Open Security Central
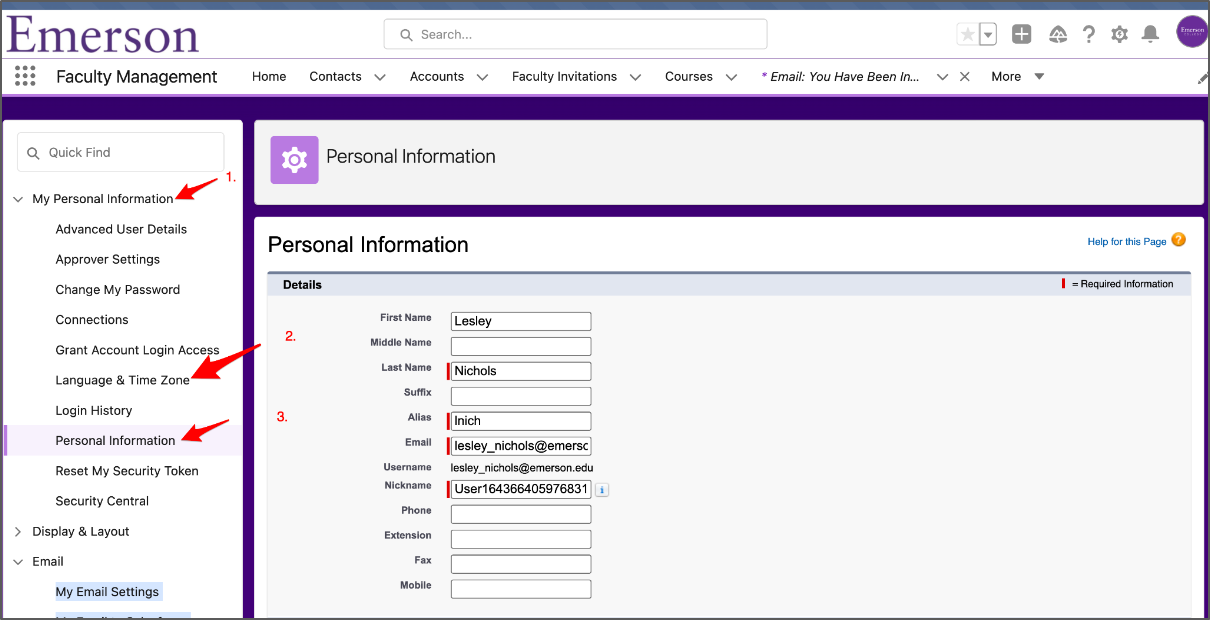 click(102, 501)
